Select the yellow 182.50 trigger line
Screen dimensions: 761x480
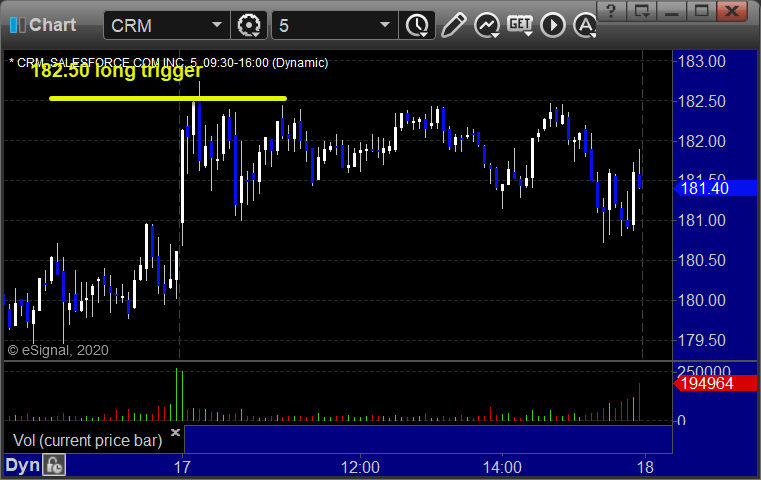(x=168, y=99)
